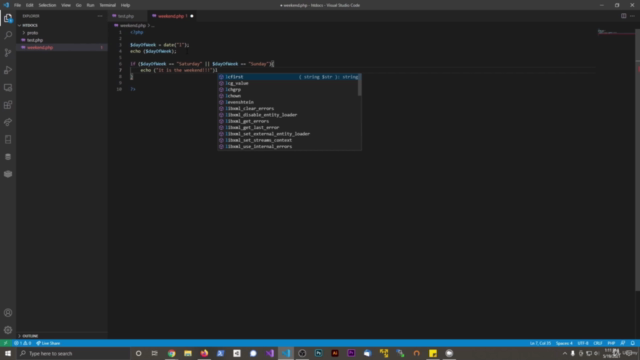
Task: Open the Windows Start menu
Action: [x=8, y=353]
